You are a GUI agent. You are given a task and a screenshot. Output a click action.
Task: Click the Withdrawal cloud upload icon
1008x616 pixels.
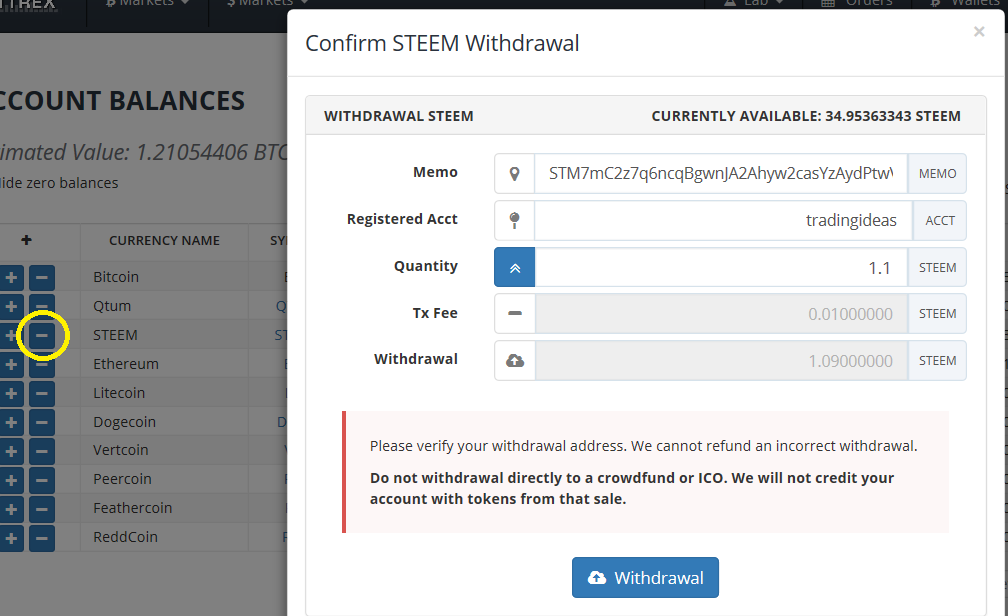pyautogui.click(x=514, y=361)
